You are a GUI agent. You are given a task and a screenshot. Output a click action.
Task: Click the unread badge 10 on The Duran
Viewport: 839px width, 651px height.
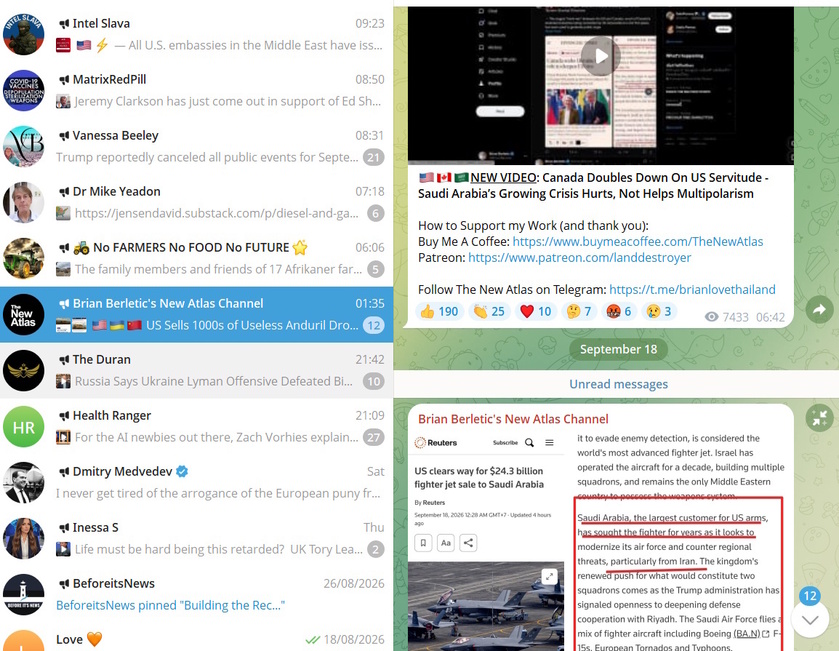pyautogui.click(x=373, y=381)
